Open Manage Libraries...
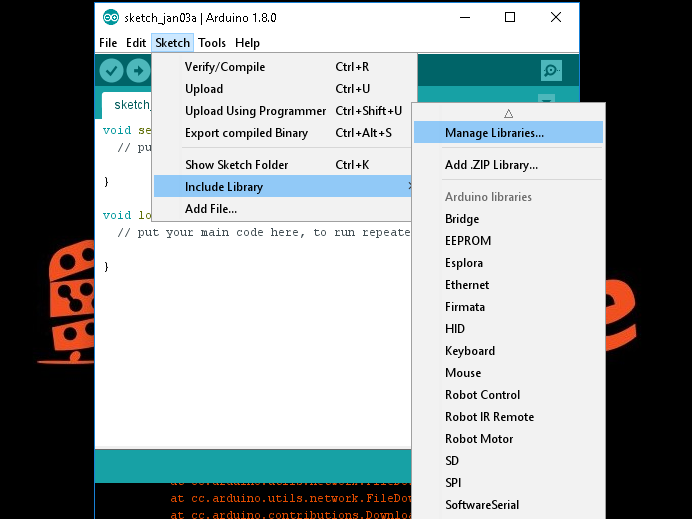 coord(508,132)
